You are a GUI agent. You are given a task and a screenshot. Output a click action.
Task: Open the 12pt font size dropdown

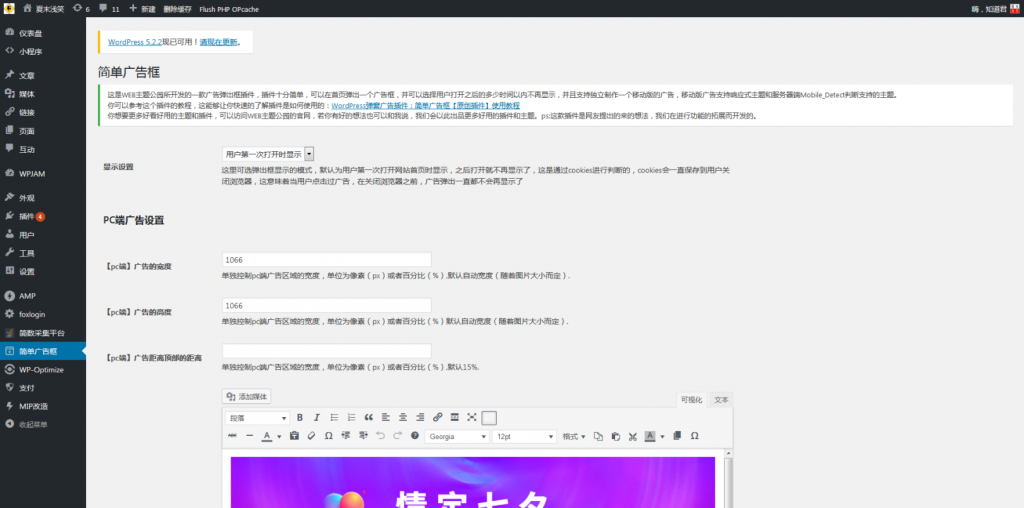[x=524, y=436]
